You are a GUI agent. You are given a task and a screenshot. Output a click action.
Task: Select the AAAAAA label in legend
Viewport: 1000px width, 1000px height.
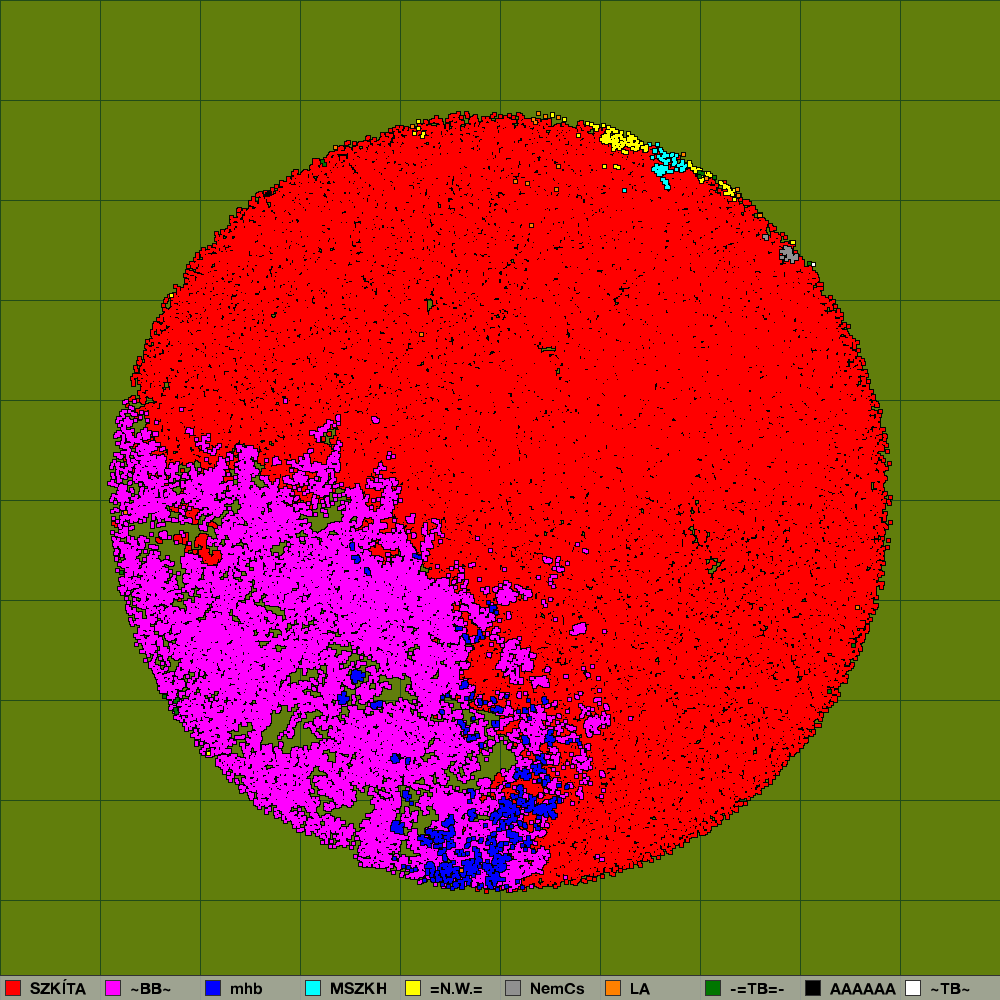click(863, 989)
